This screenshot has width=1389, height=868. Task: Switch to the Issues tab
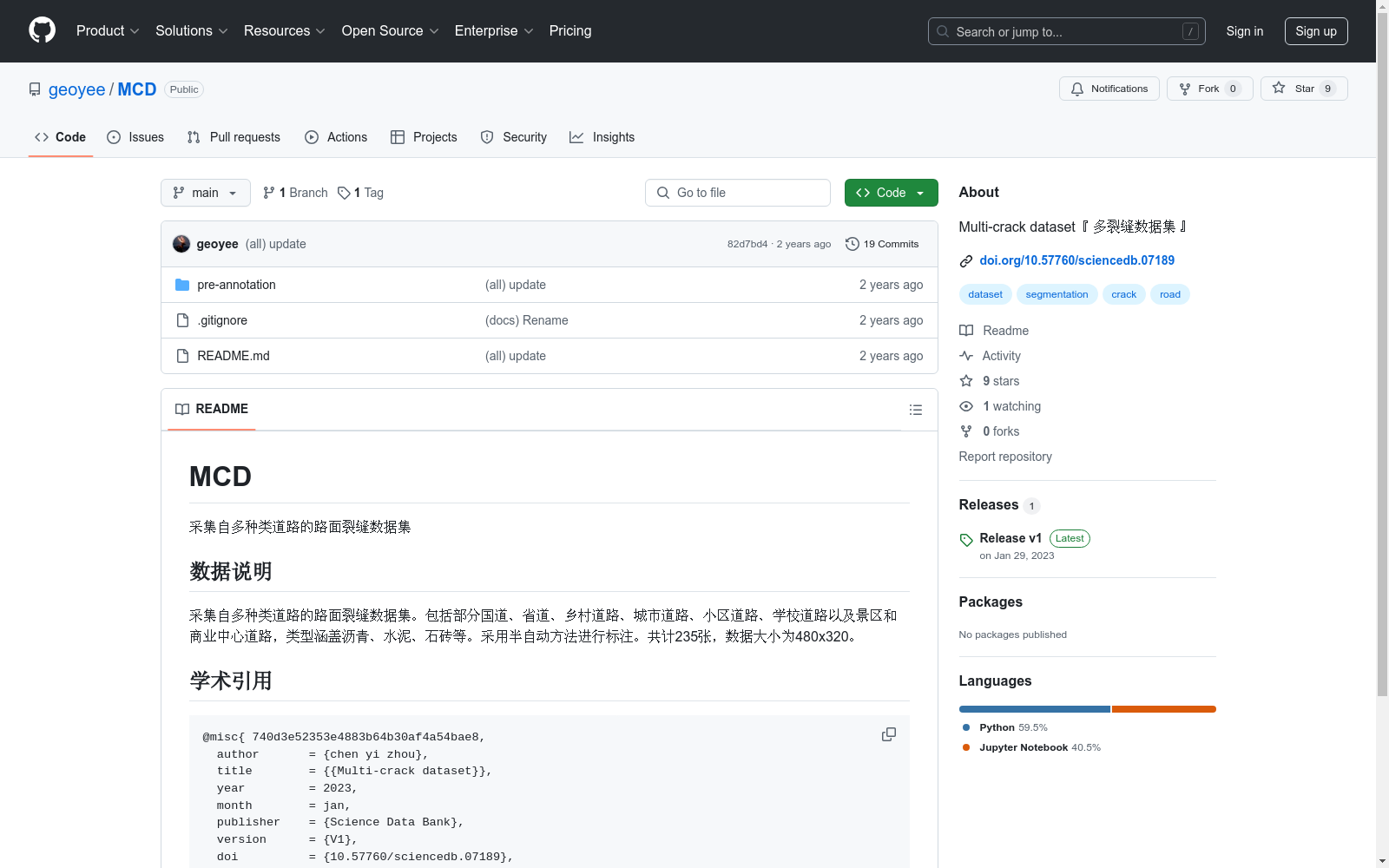click(135, 137)
